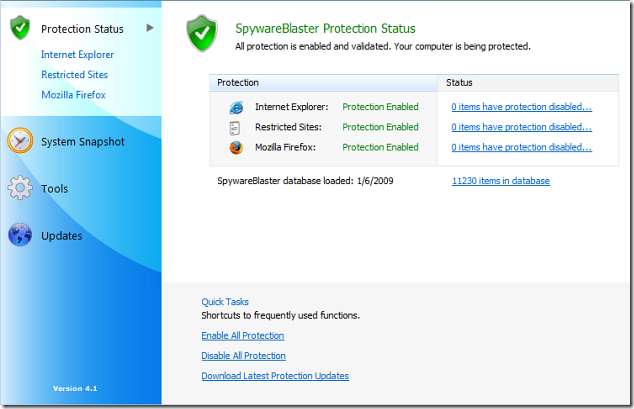The image size is (634, 409).
Task: Click 'Mozilla Firefox:' label in the table
Action: [285, 148]
